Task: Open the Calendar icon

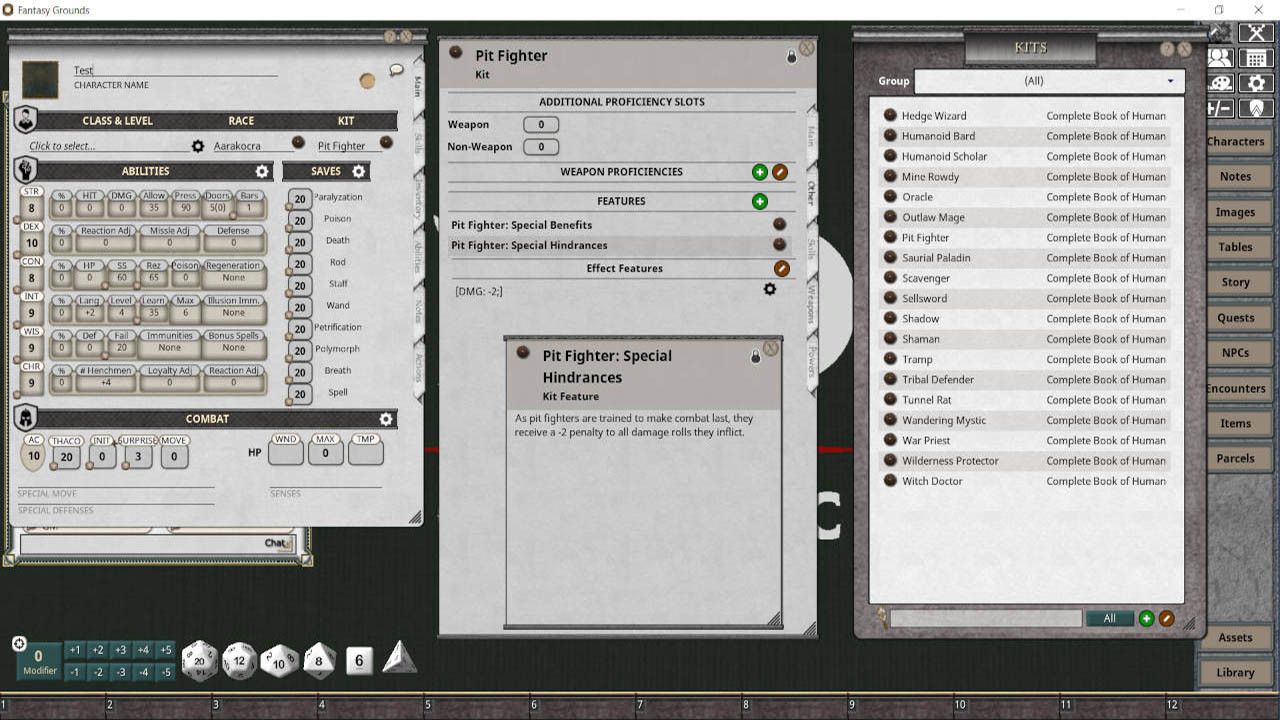Action: (1256, 58)
